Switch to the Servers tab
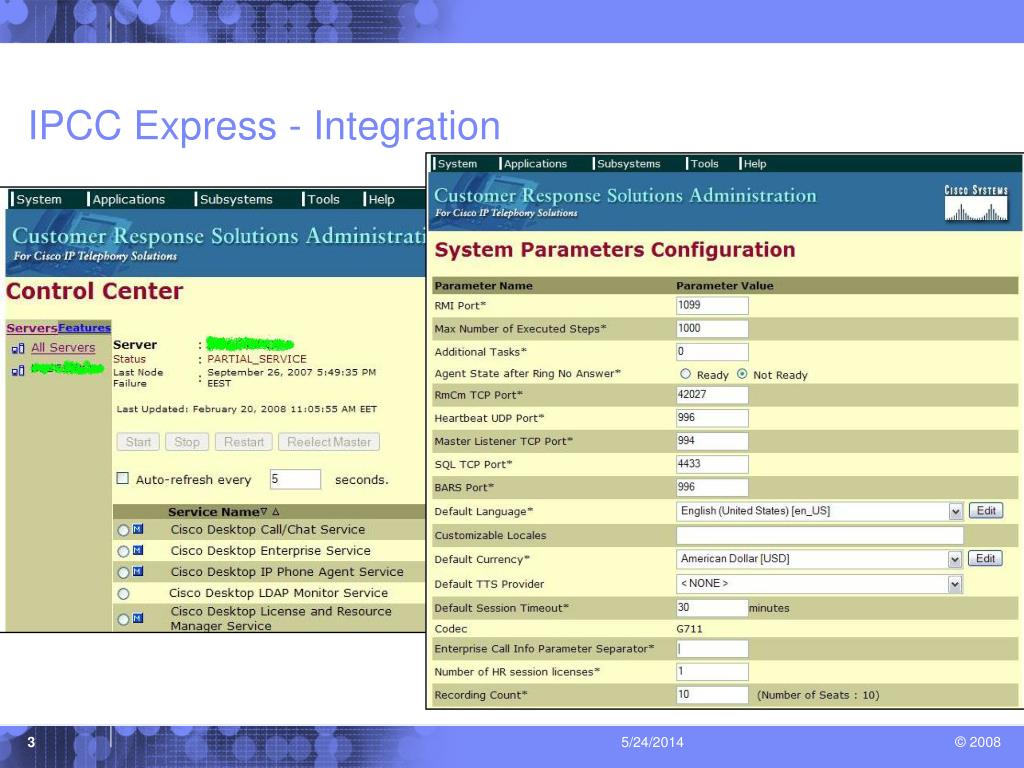The width and height of the screenshot is (1024, 768). [31, 328]
